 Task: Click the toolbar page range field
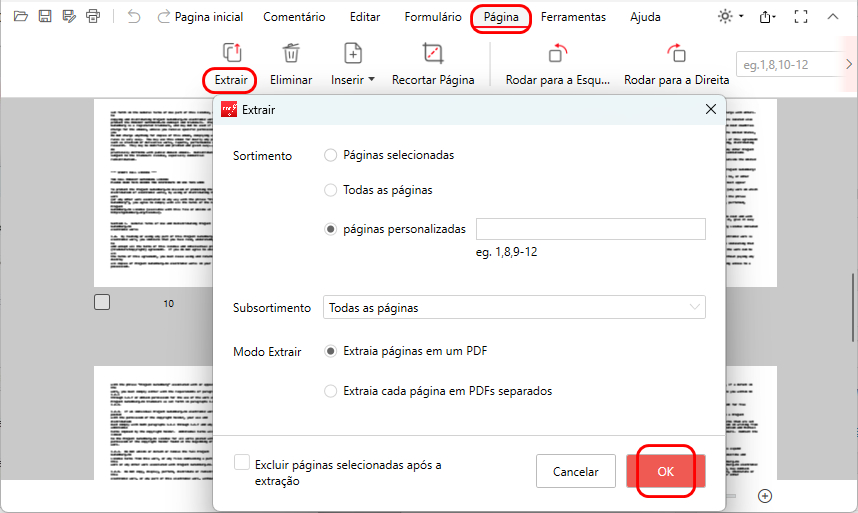coord(790,65)
